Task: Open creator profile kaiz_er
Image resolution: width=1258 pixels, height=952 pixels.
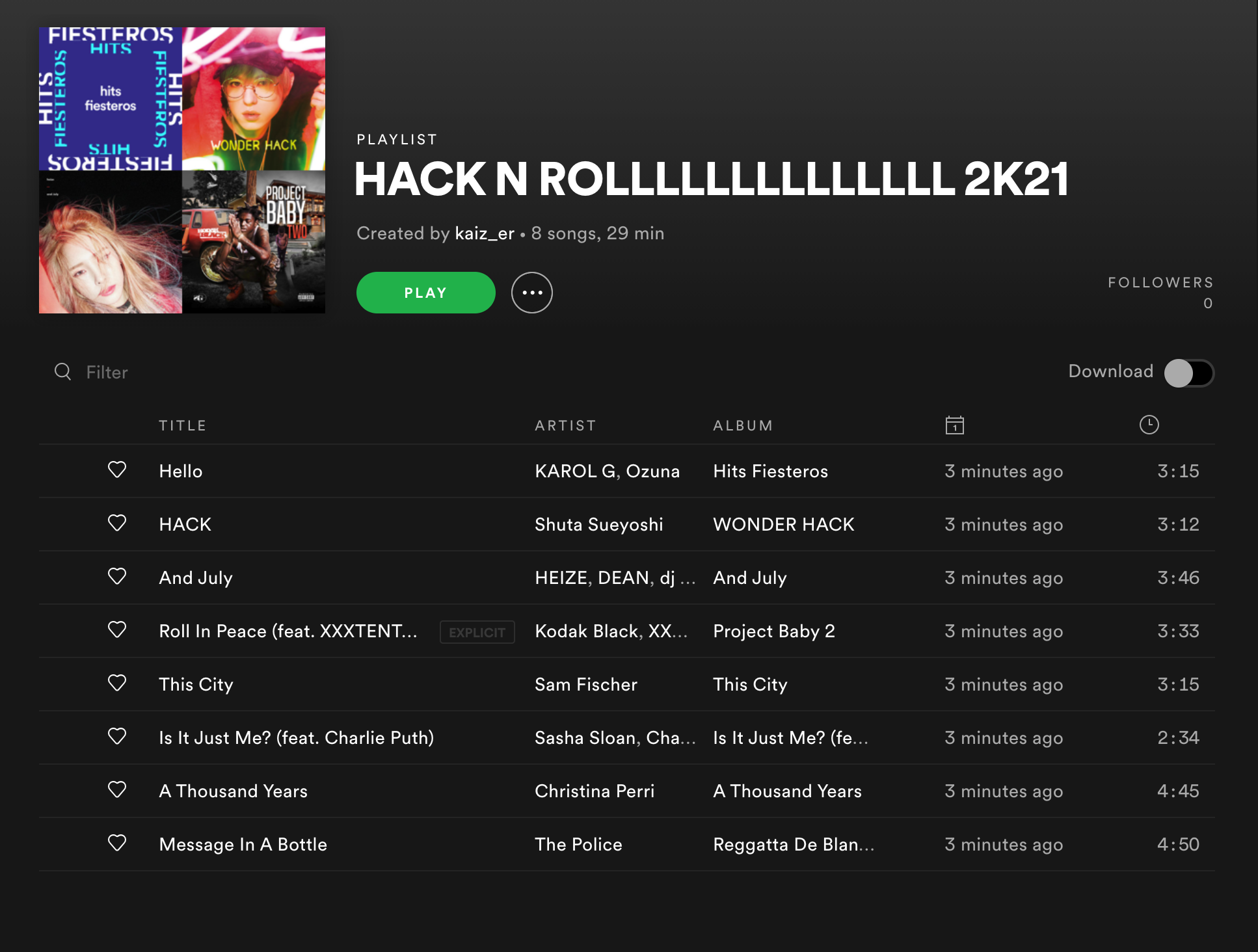Action: click(485, 233)
